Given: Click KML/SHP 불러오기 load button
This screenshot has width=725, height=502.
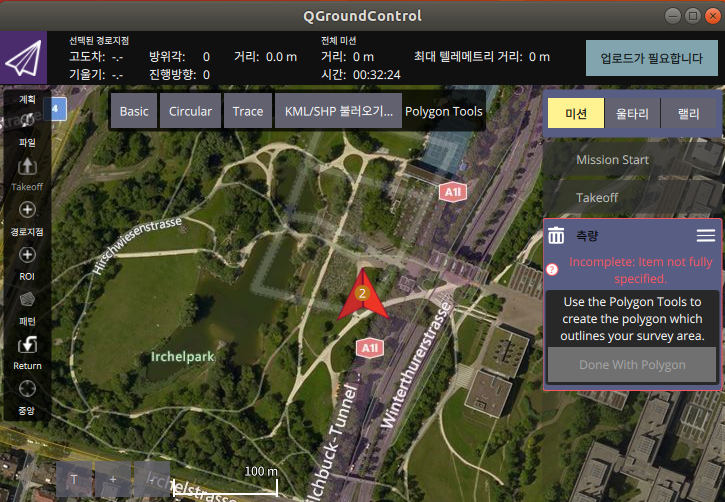Looking at the screenshot, I should click(338, 111).
